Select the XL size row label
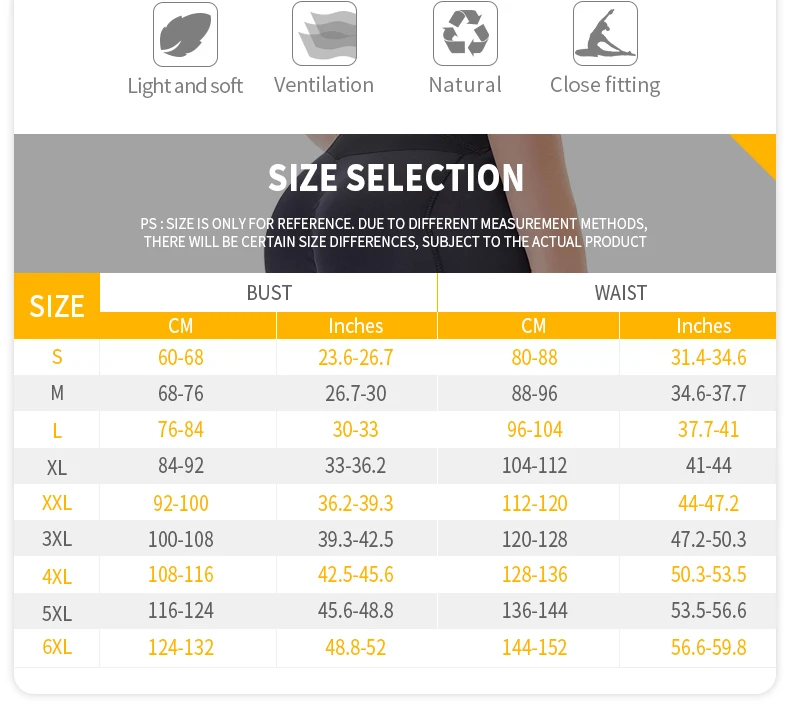 point(57,468)
